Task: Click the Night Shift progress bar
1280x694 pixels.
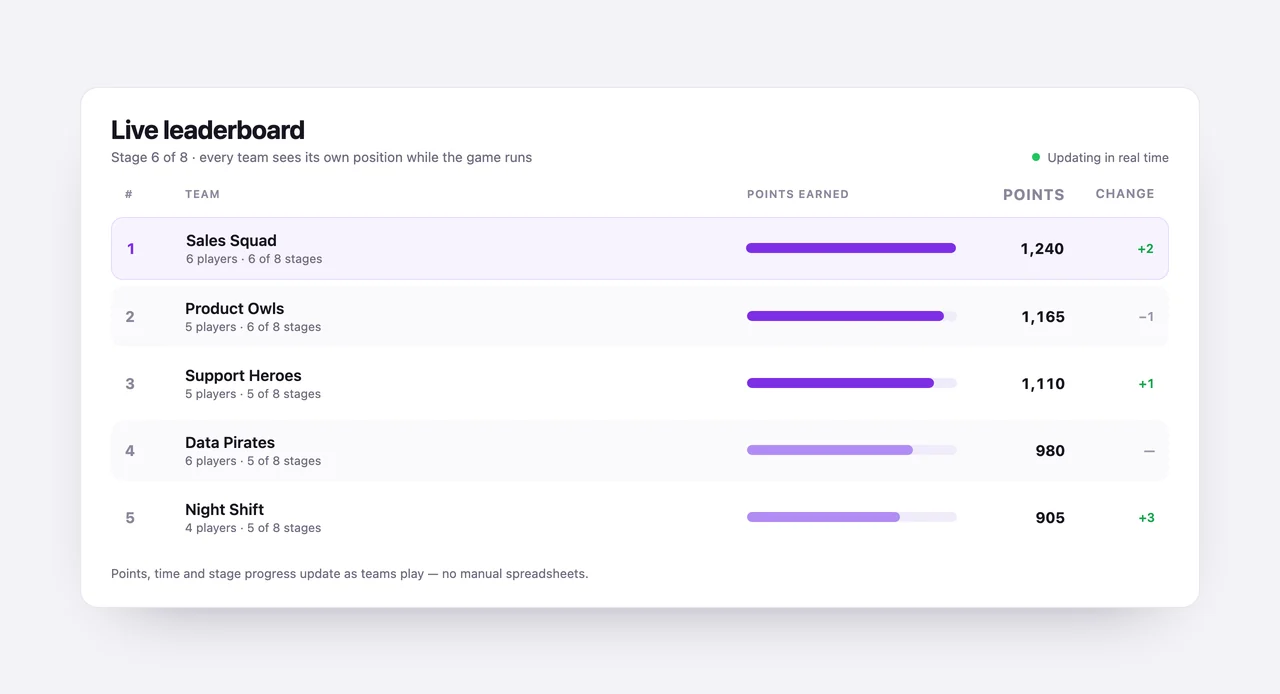Action: coord(852,517)
